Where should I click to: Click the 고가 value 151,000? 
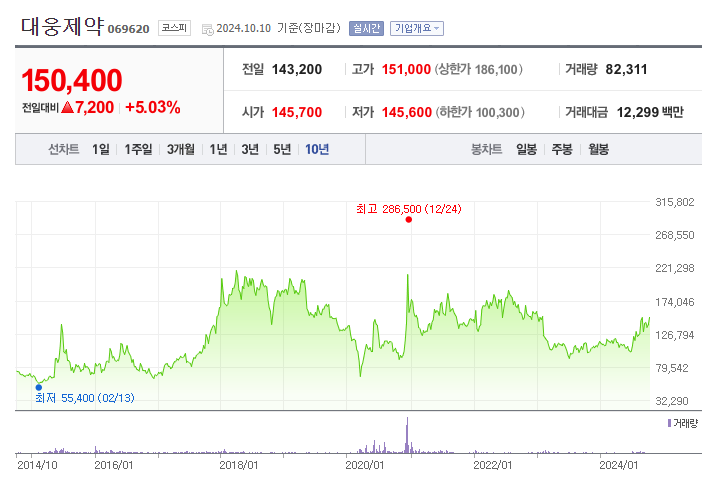pyautogui.click(x=406, y=69)
